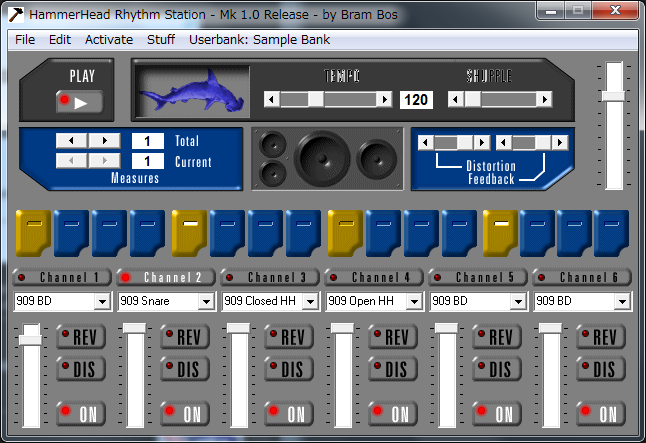
Task: Open the 909 Closed HH dropdown
Action: coord(309,301)
